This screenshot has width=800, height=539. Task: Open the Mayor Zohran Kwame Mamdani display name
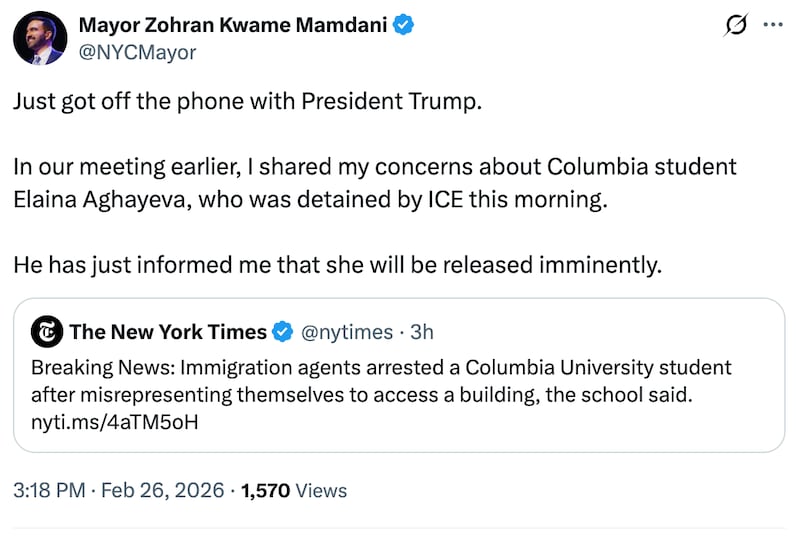(232, 26)
